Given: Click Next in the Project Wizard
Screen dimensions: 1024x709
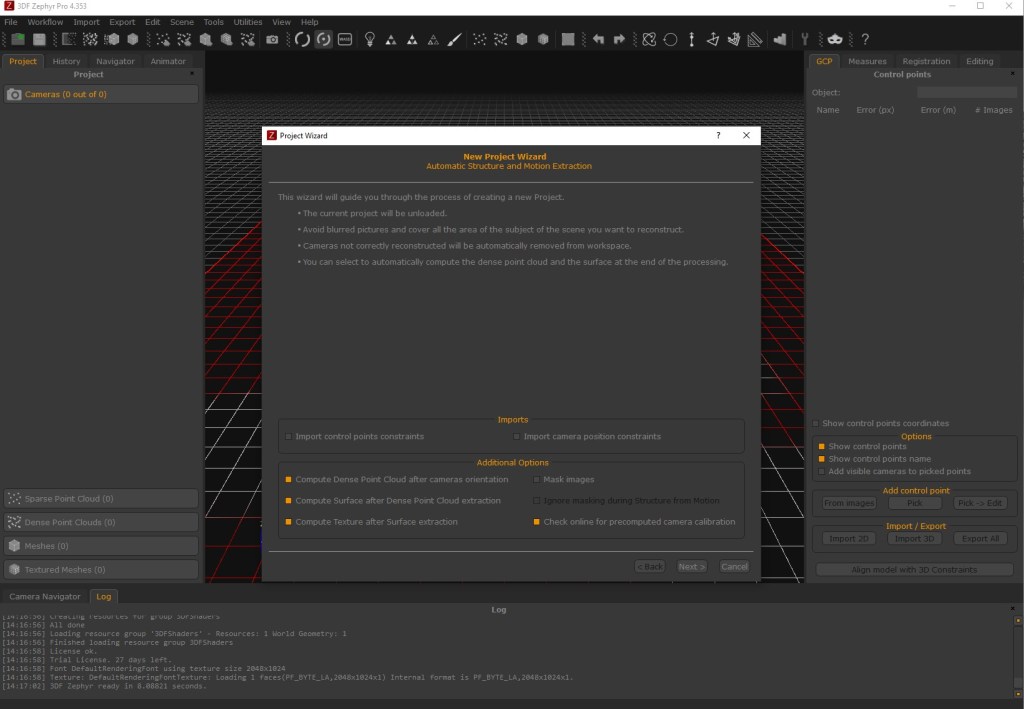Looking at the screenshot, I should tap(692, 567).
